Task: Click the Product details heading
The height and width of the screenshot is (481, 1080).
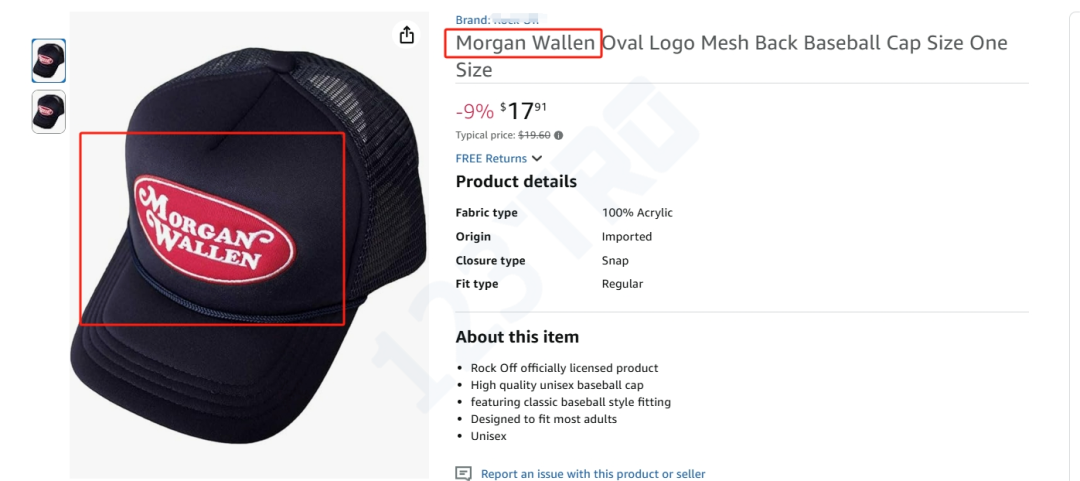Action: pyautogui.click(x=516, y=182)
